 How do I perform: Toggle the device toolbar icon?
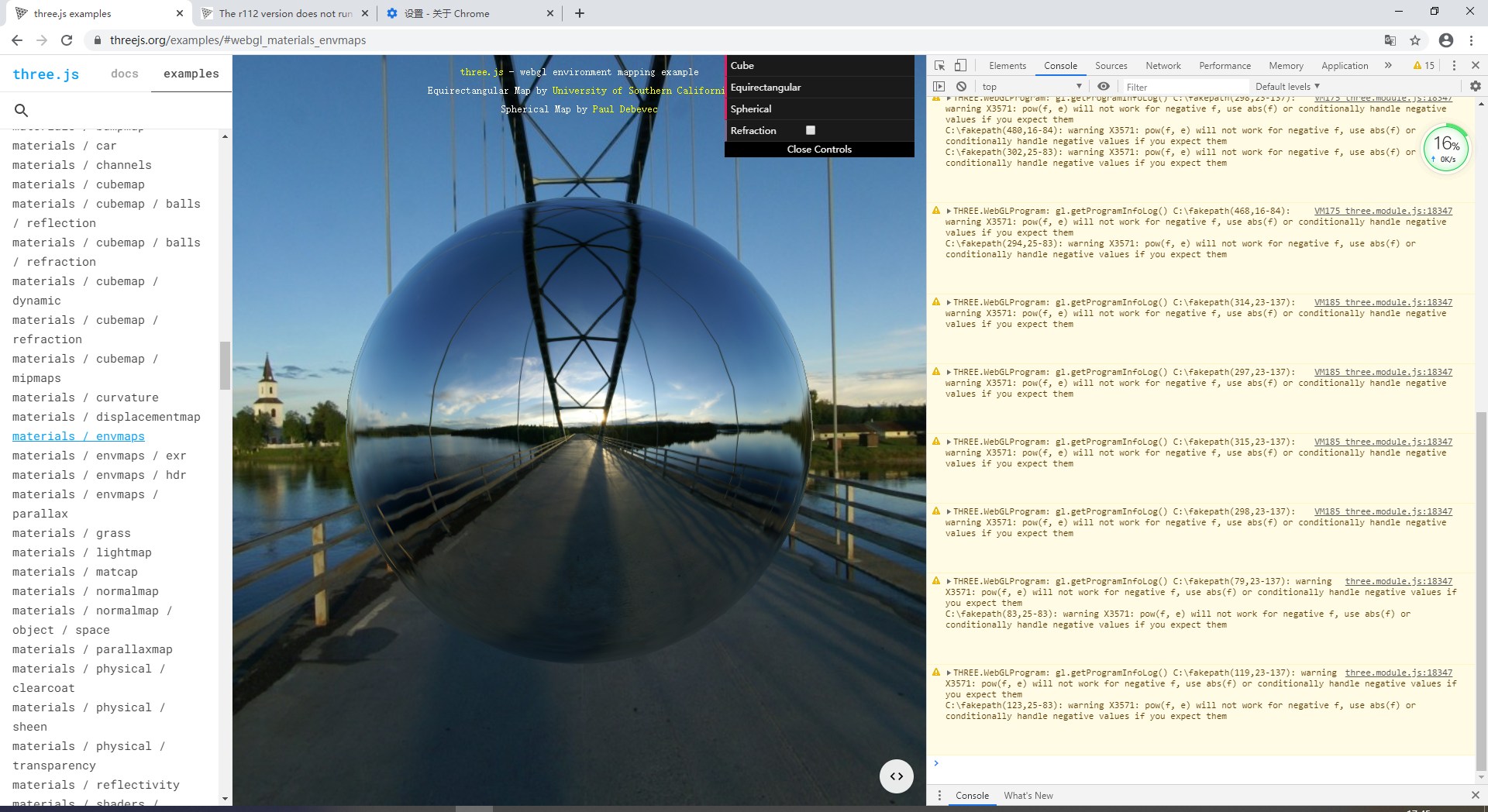coord(960,66)
